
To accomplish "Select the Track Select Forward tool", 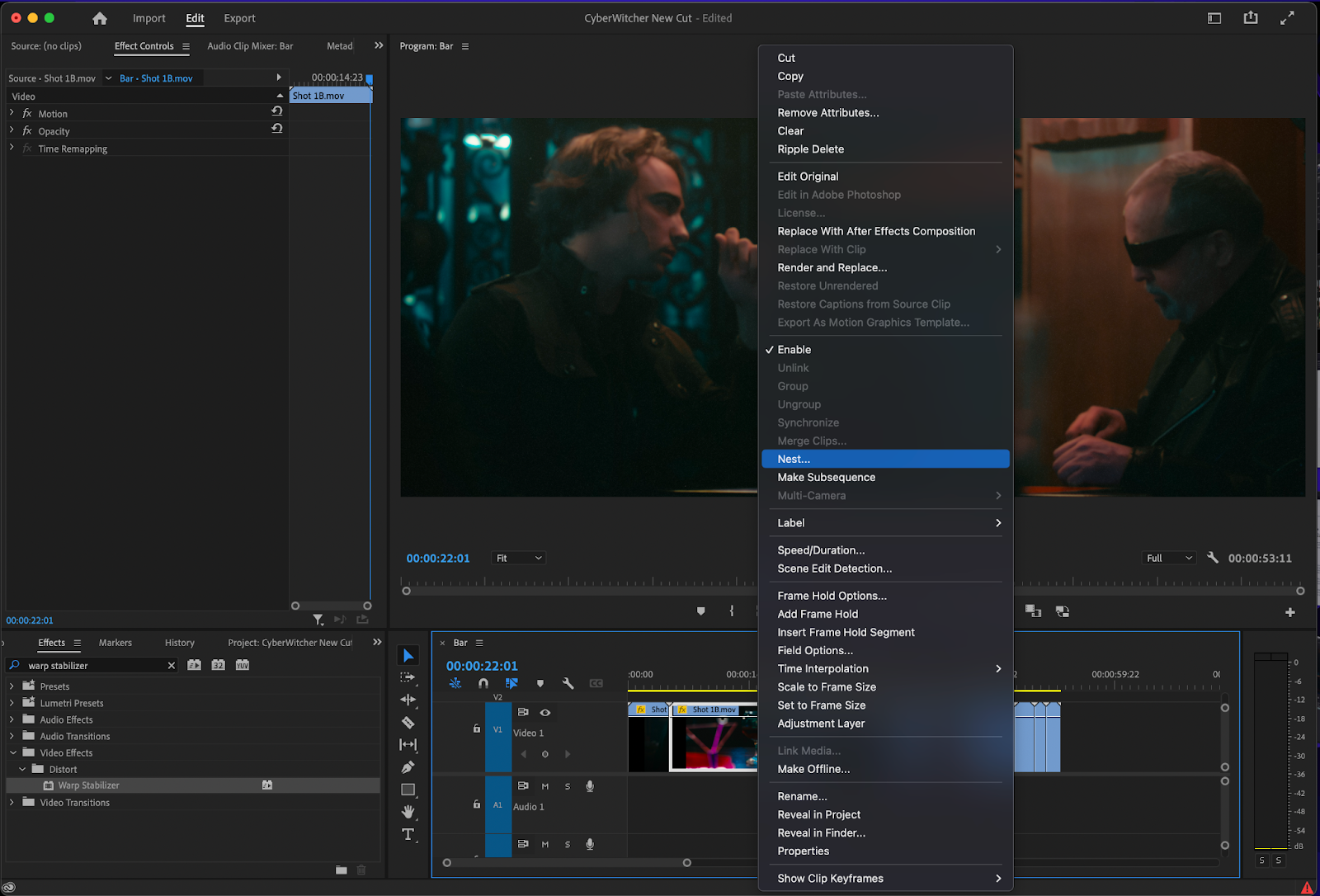I will pyautogui.click(x=408, y=677).
